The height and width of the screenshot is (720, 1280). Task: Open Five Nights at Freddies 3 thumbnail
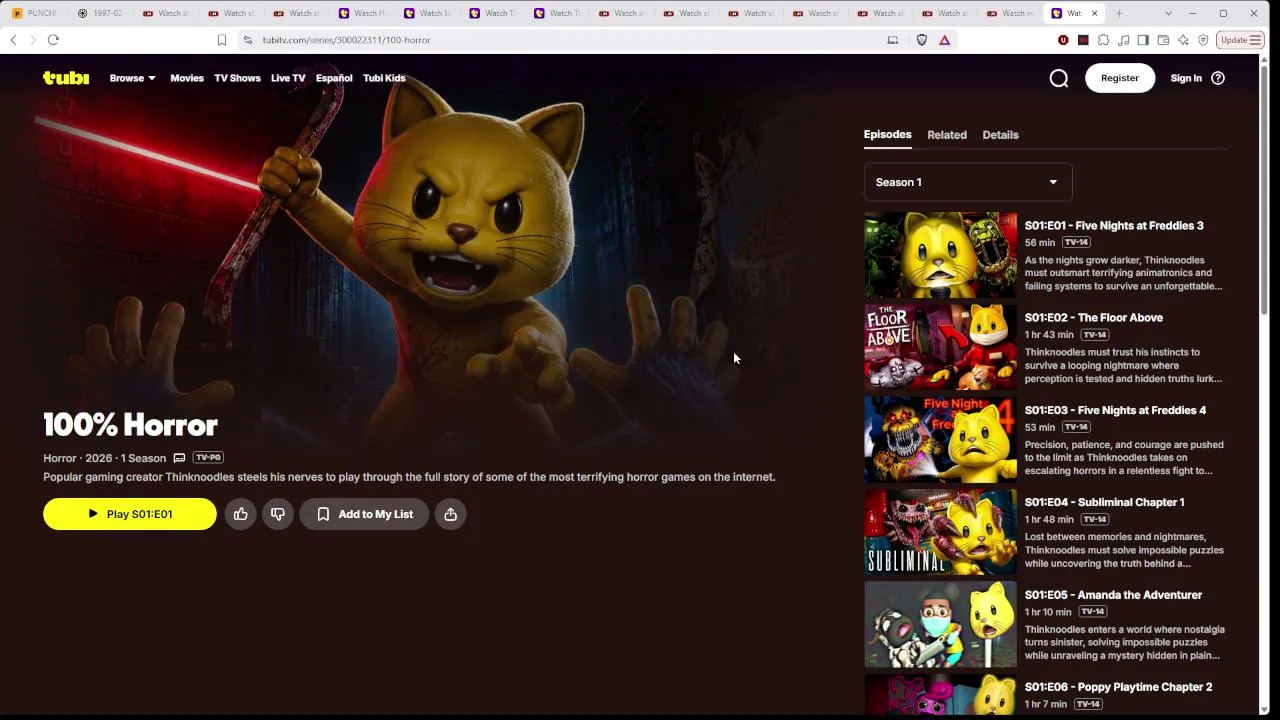coord(940,255)
